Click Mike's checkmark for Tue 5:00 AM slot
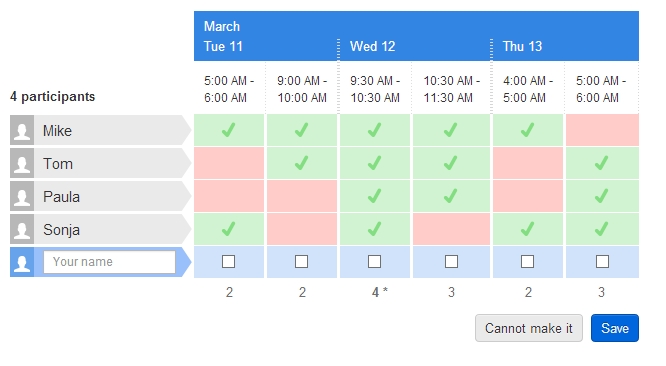This screenshot has height=366, width=666. click(229, 130)
